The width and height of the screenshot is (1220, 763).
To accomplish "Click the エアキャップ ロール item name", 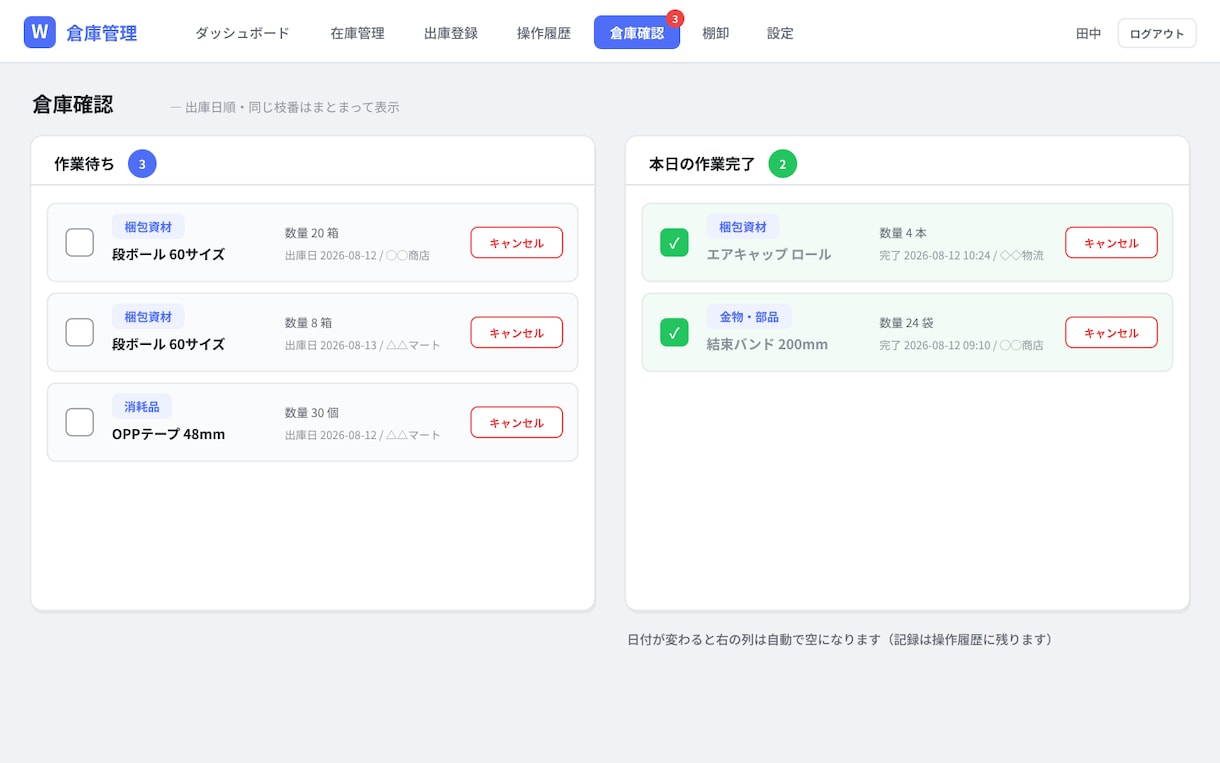I will [769, 254].
